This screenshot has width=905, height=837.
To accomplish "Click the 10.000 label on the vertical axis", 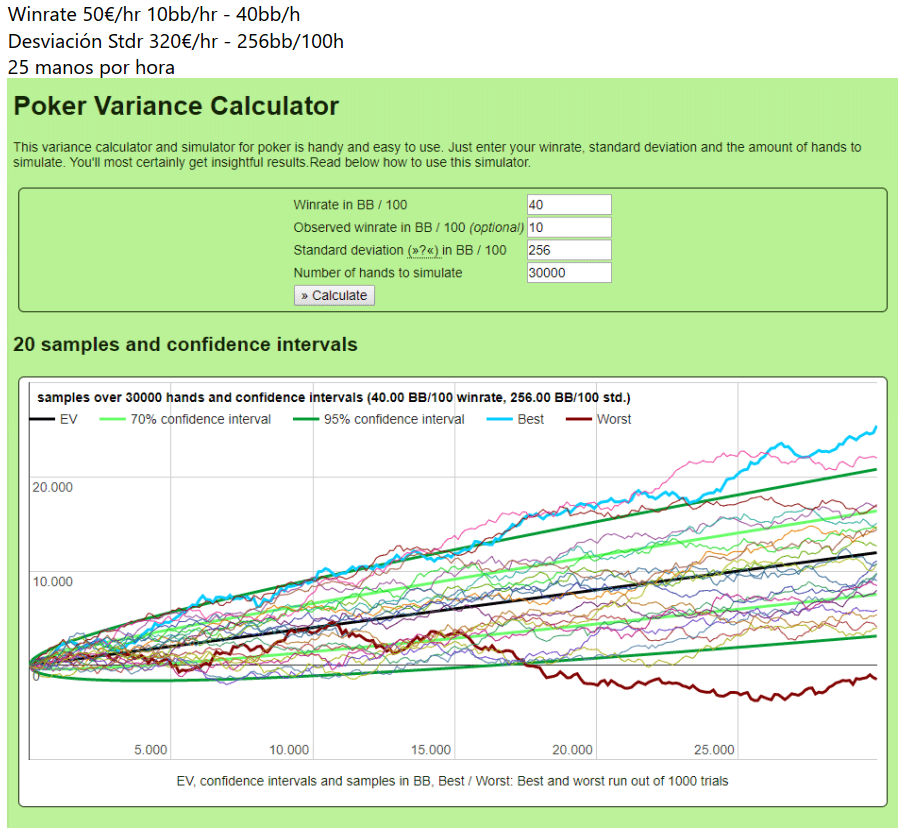I will [53, 582].
